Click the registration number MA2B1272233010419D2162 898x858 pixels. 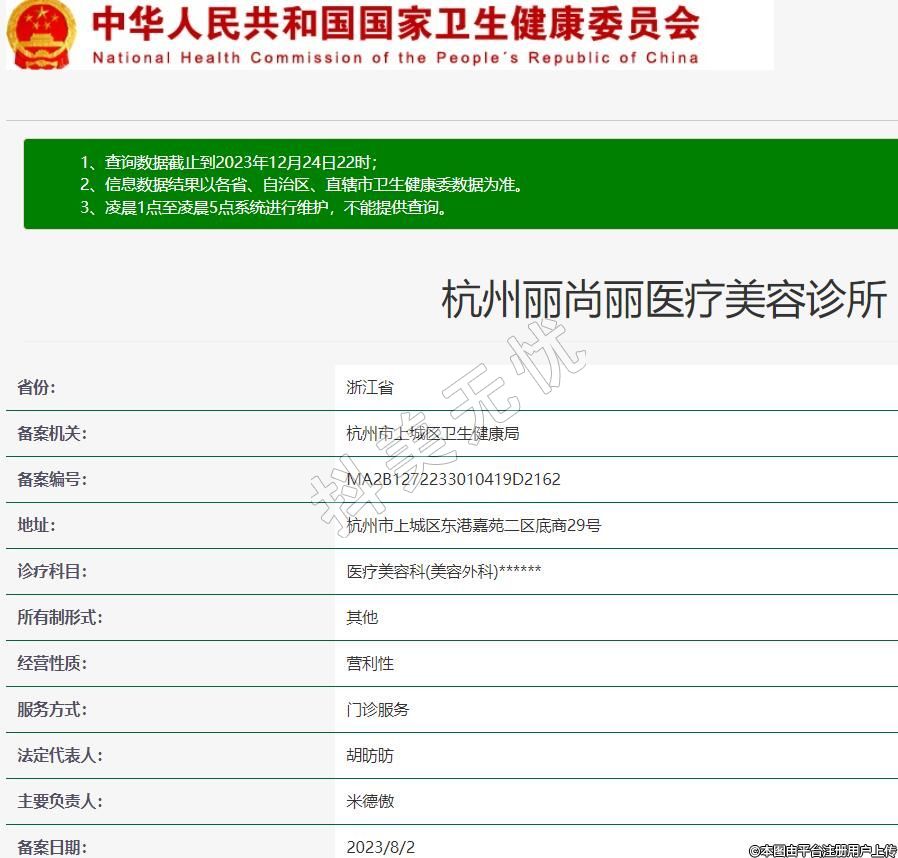pyautogui.click(x=453, y=480)
